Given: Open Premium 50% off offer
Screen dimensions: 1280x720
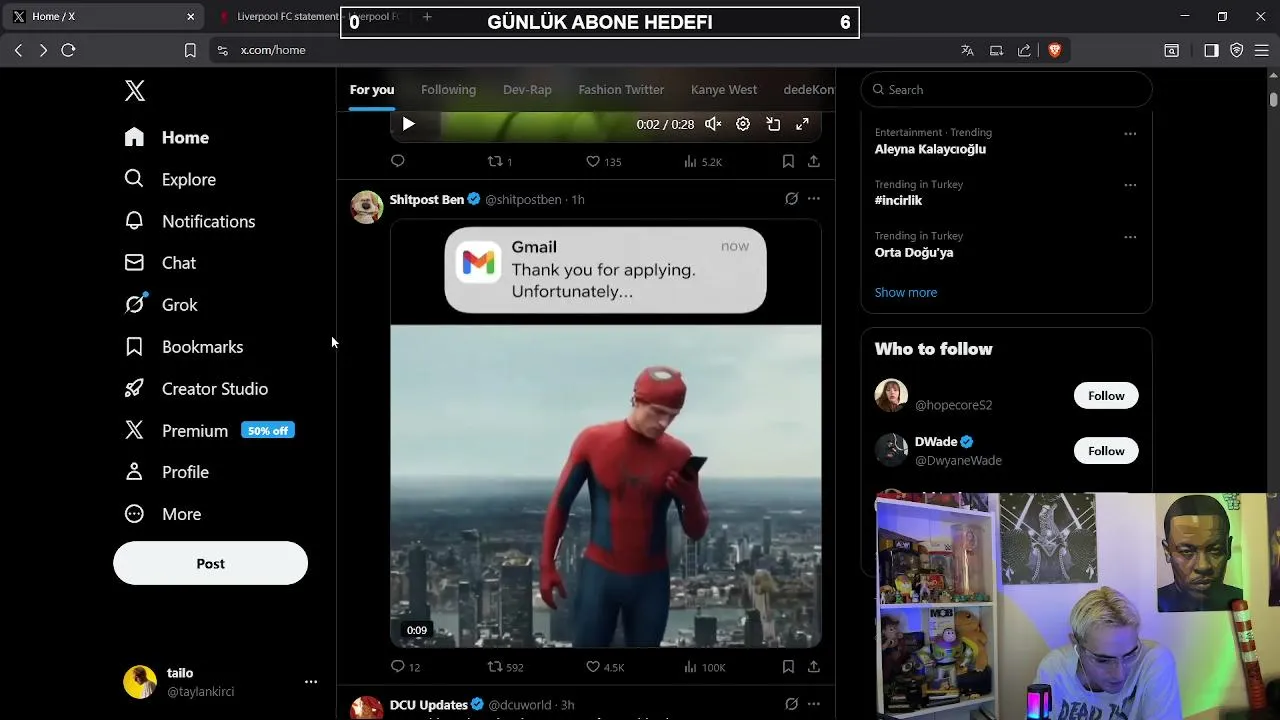Looking at the screenshot, I should point(209,431).
